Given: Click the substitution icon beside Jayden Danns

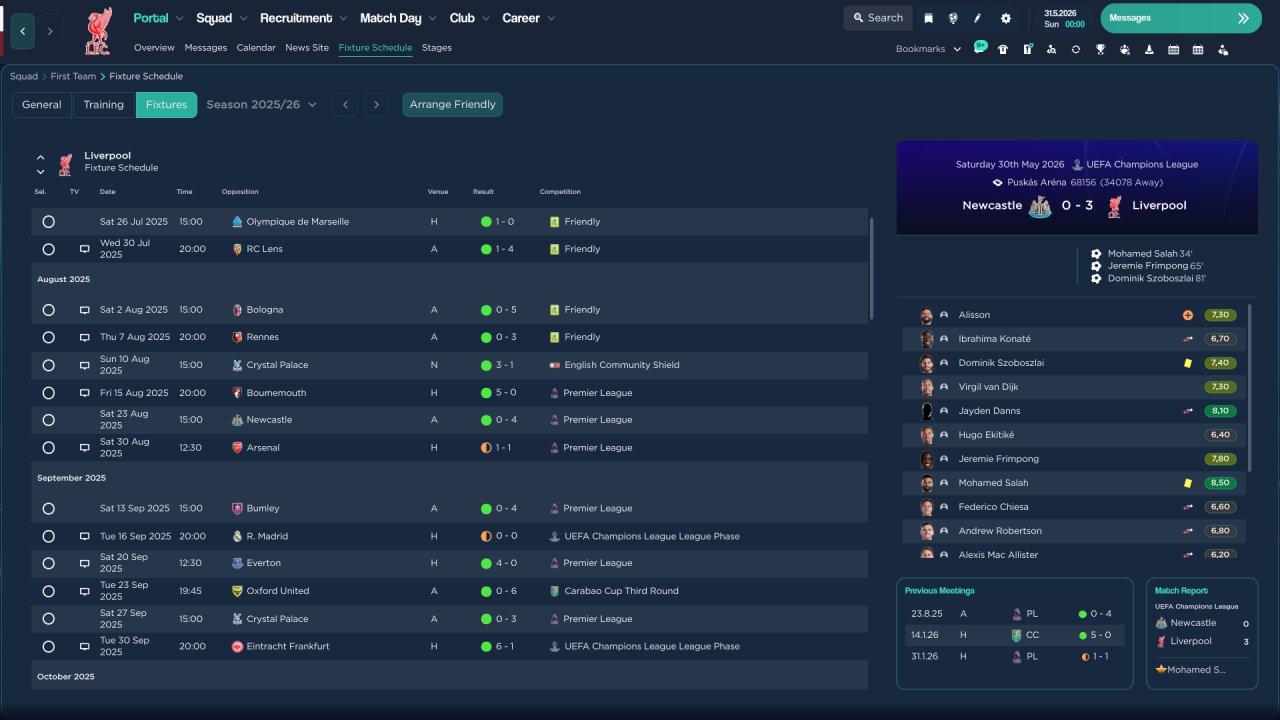Looking at the screenshot, I should (x=1188, y=411).
